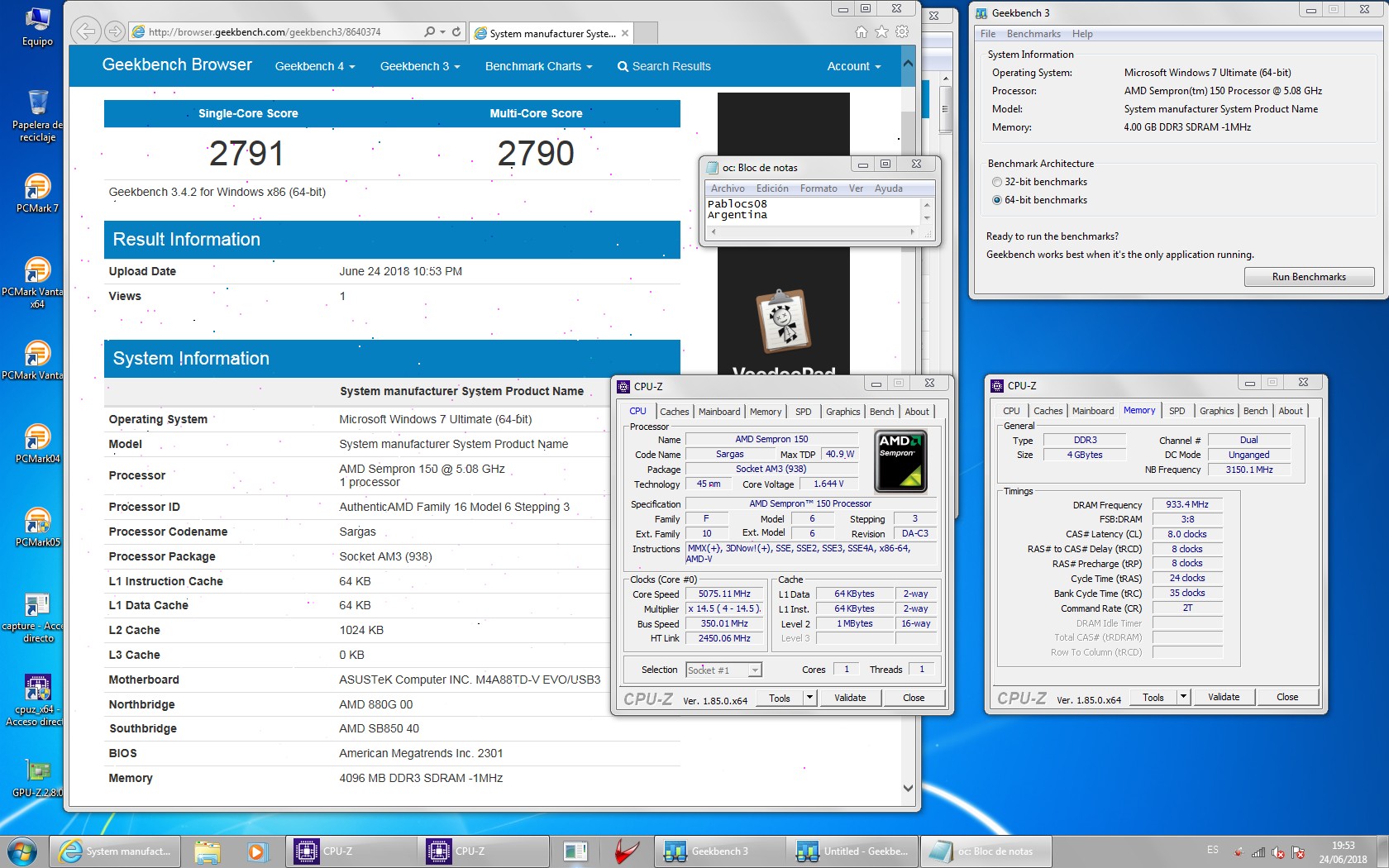Switch to Mainboard tab in CPU-Z CPU window

point(719,412)
